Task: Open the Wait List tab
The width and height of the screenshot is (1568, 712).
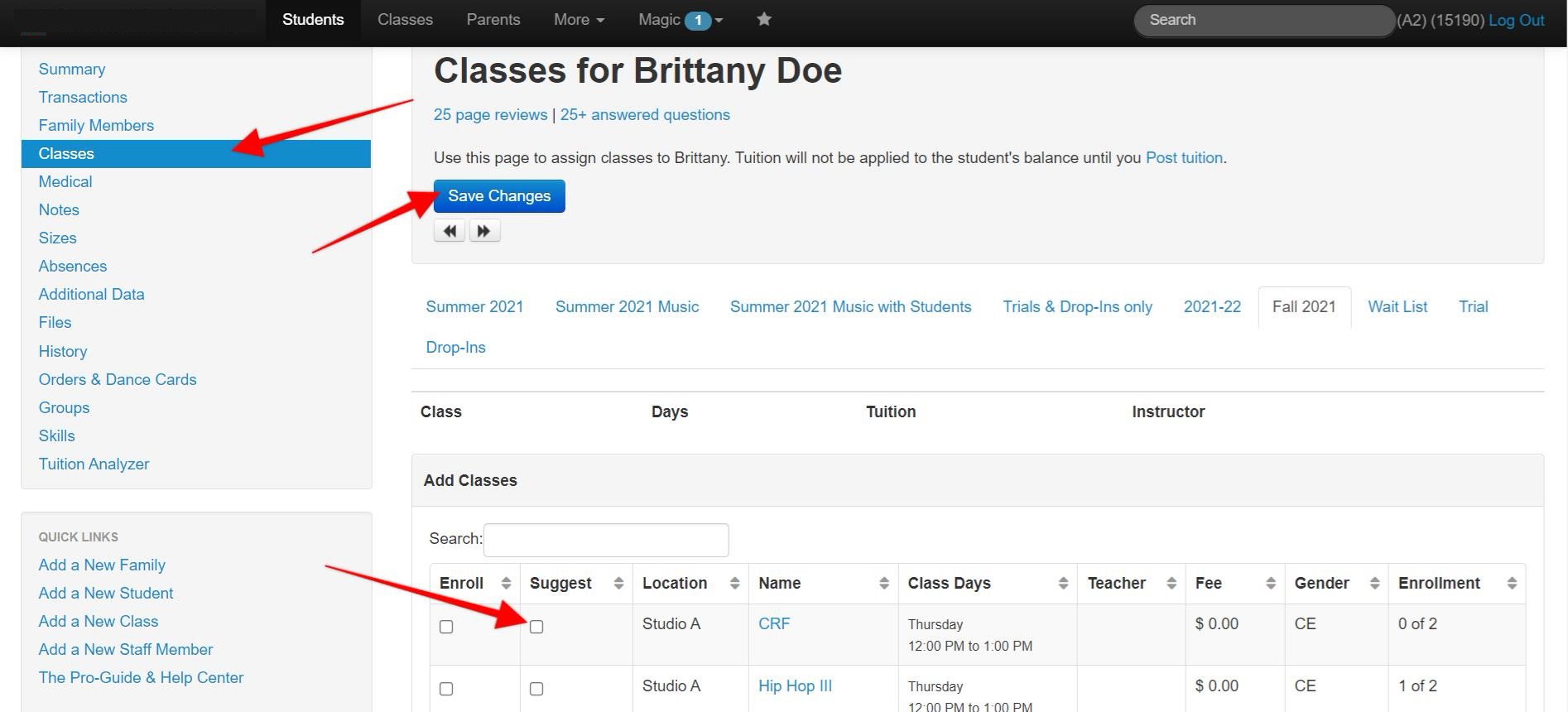Action: click(1397, 307)
